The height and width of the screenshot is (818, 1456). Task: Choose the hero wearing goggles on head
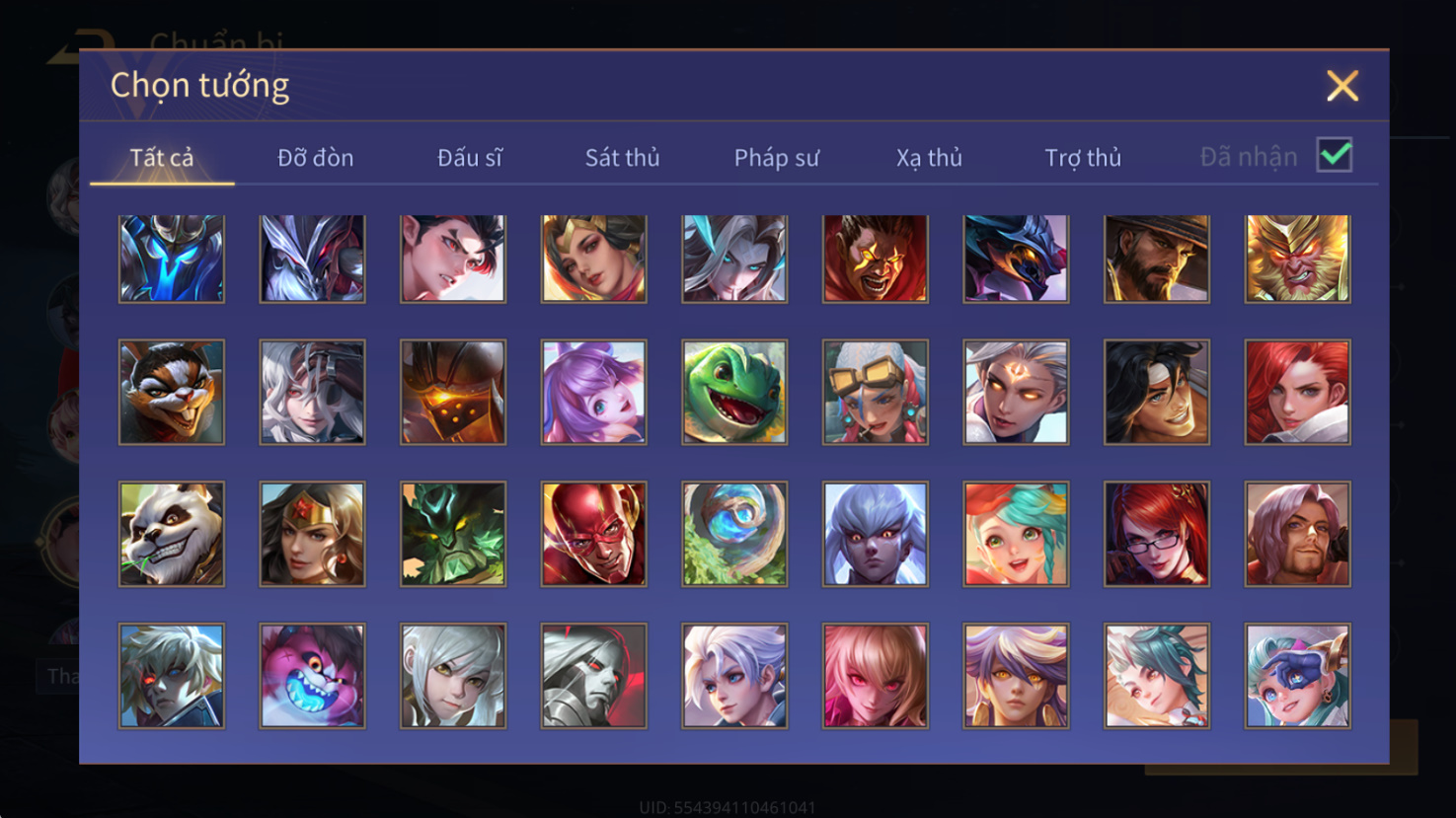(876, 393)
